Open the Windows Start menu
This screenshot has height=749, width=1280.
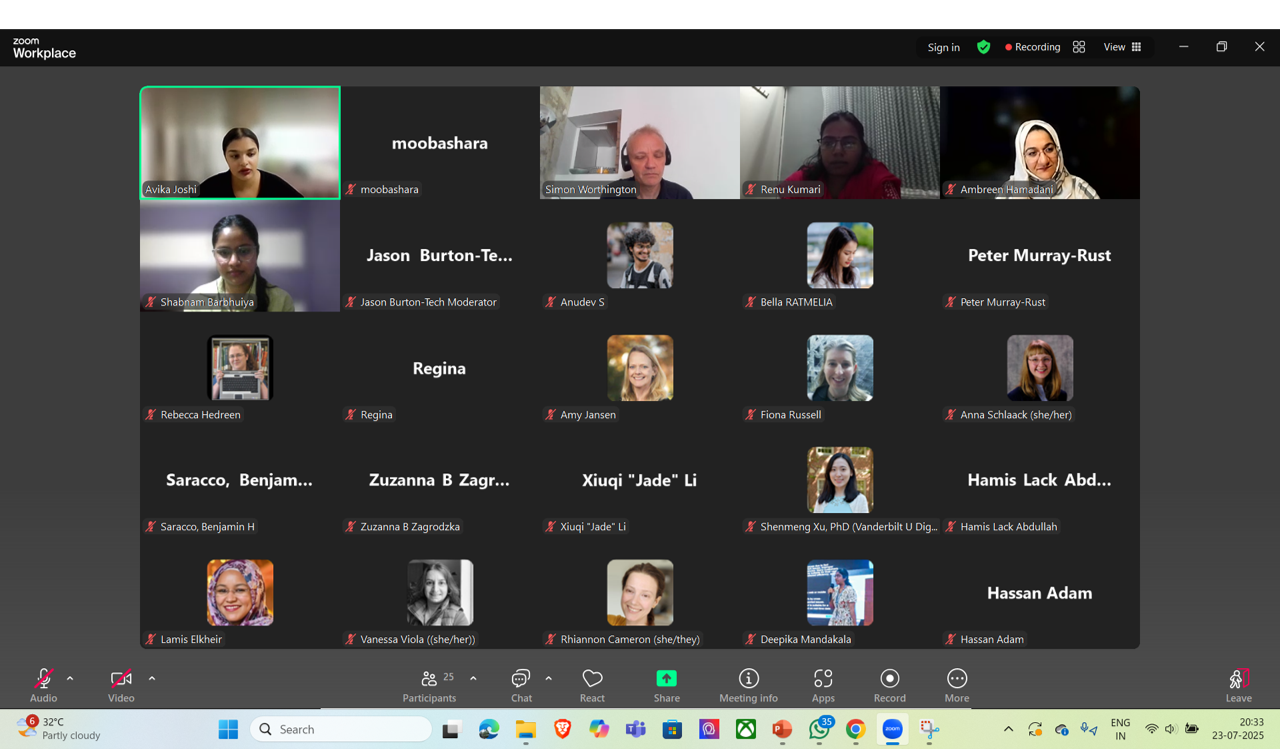click(x=228, y=729)
